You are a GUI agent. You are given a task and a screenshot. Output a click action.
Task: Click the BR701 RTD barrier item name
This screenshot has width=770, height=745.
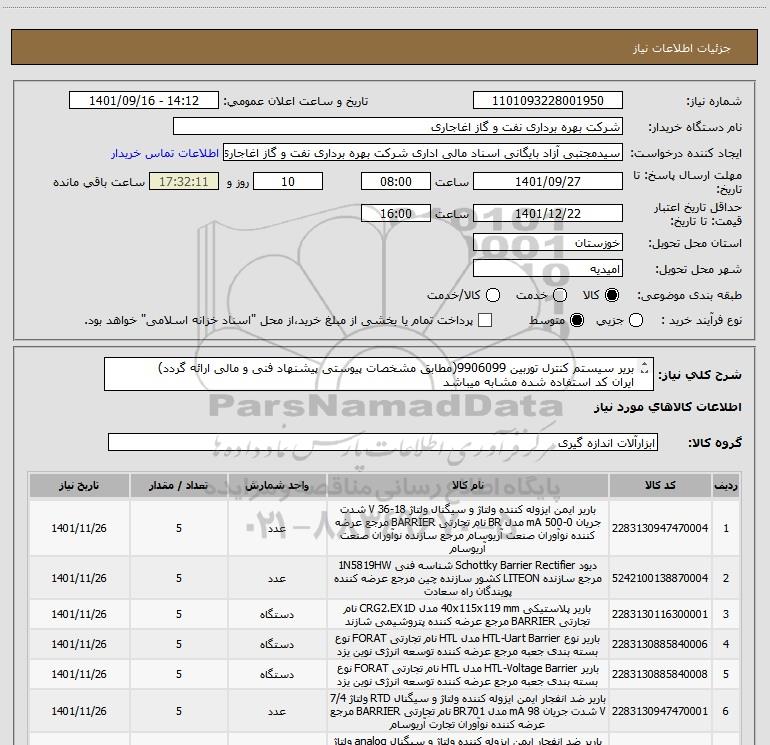point(468,712)
